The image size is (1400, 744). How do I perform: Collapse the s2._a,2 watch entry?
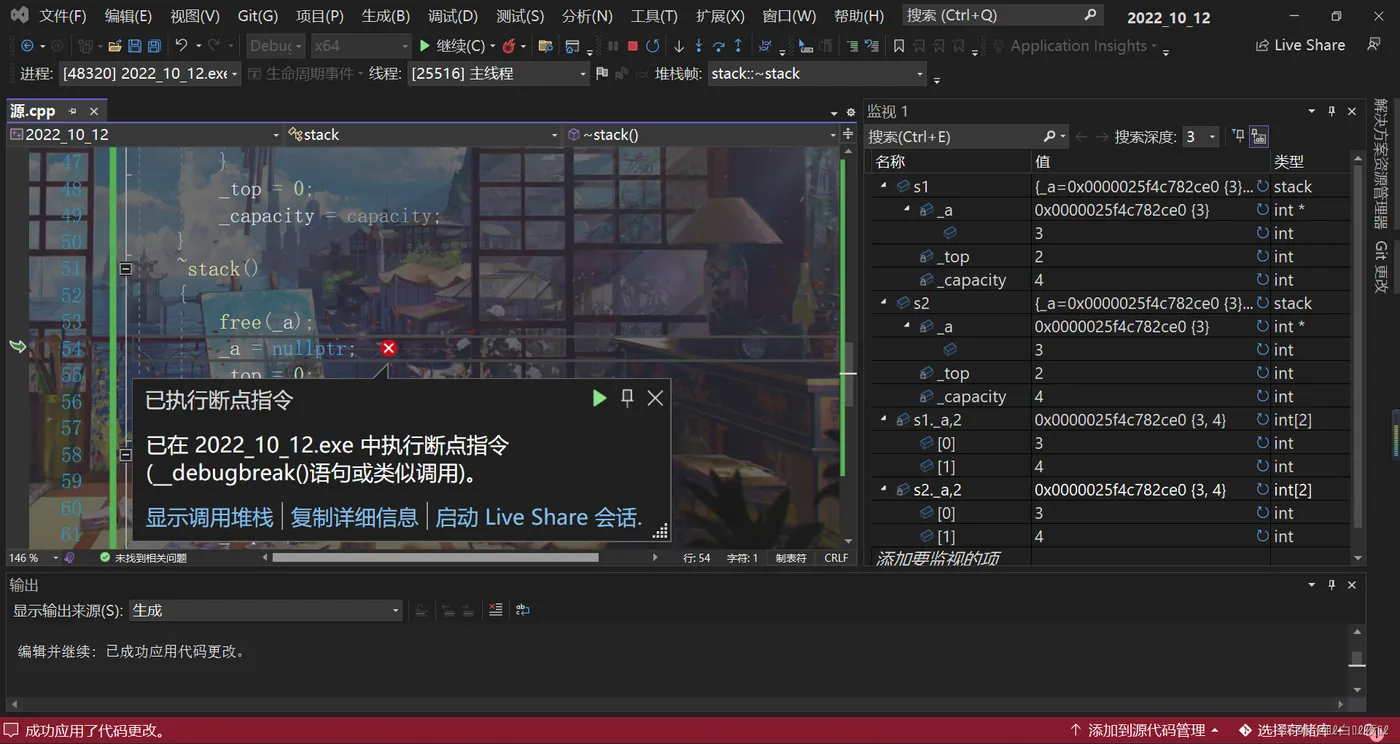[883, 490]
